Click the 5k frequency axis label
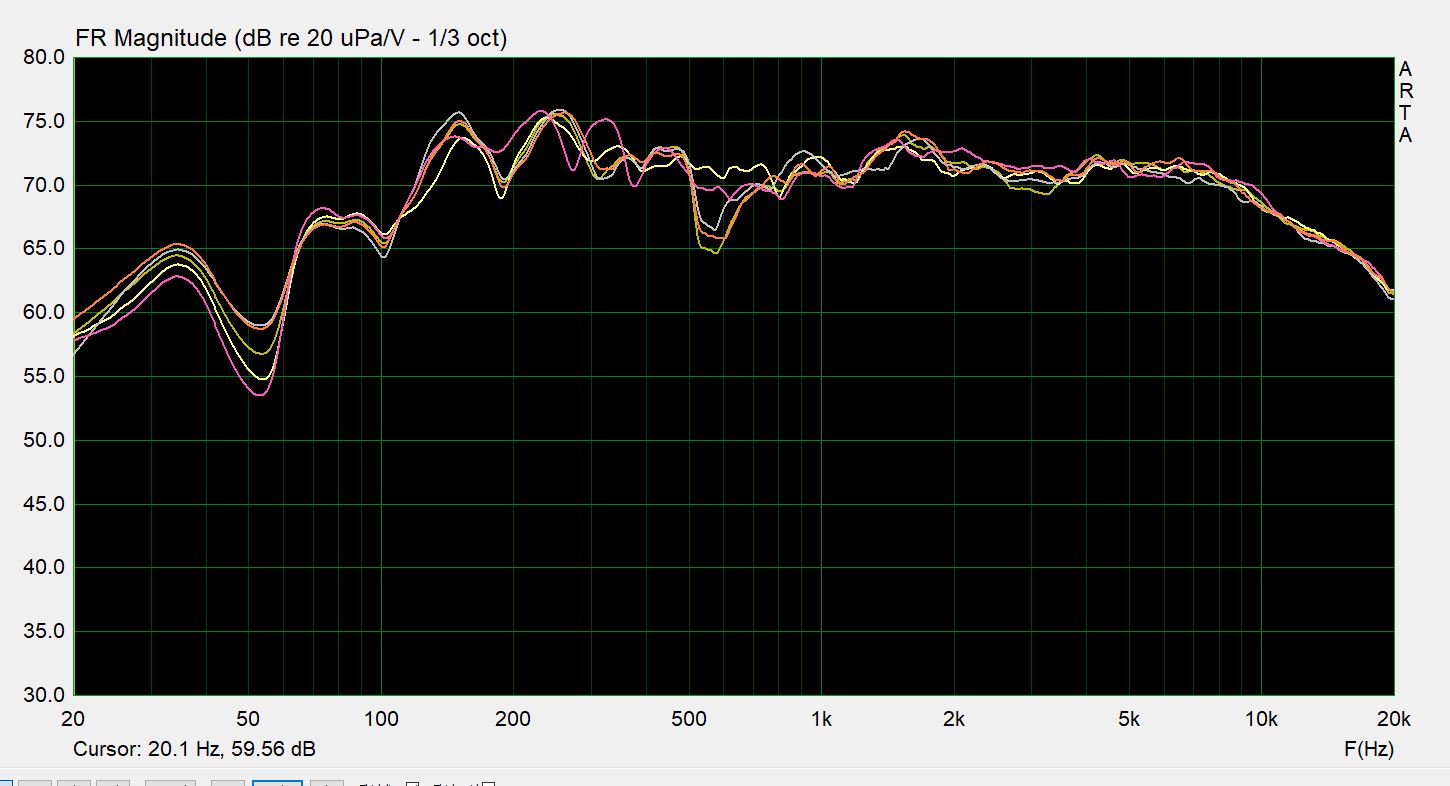 (x=1129, y=719)
